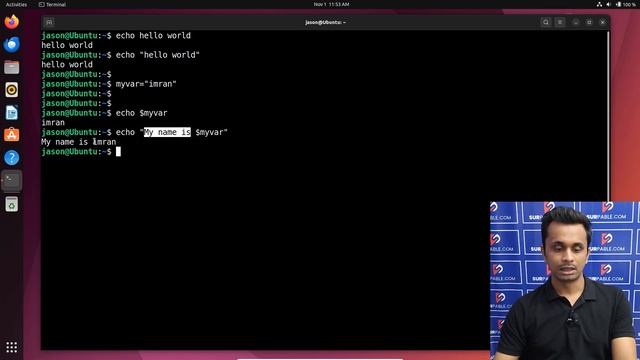
Task: Click the command myvar="imran"
Action: (x=146, y=84)
